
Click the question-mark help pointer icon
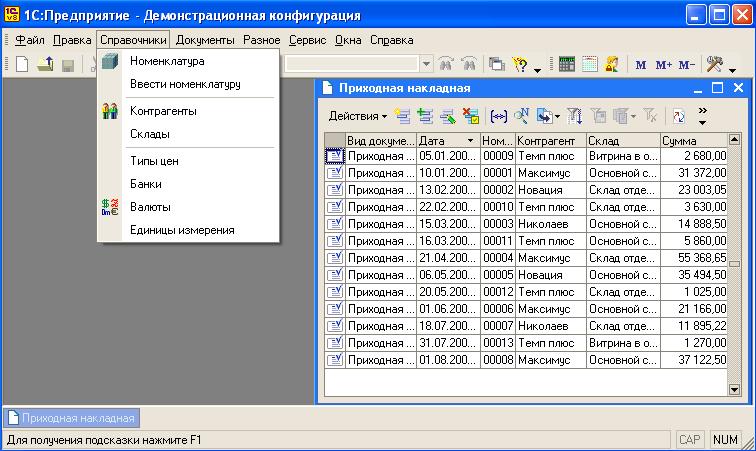point(521,64)
